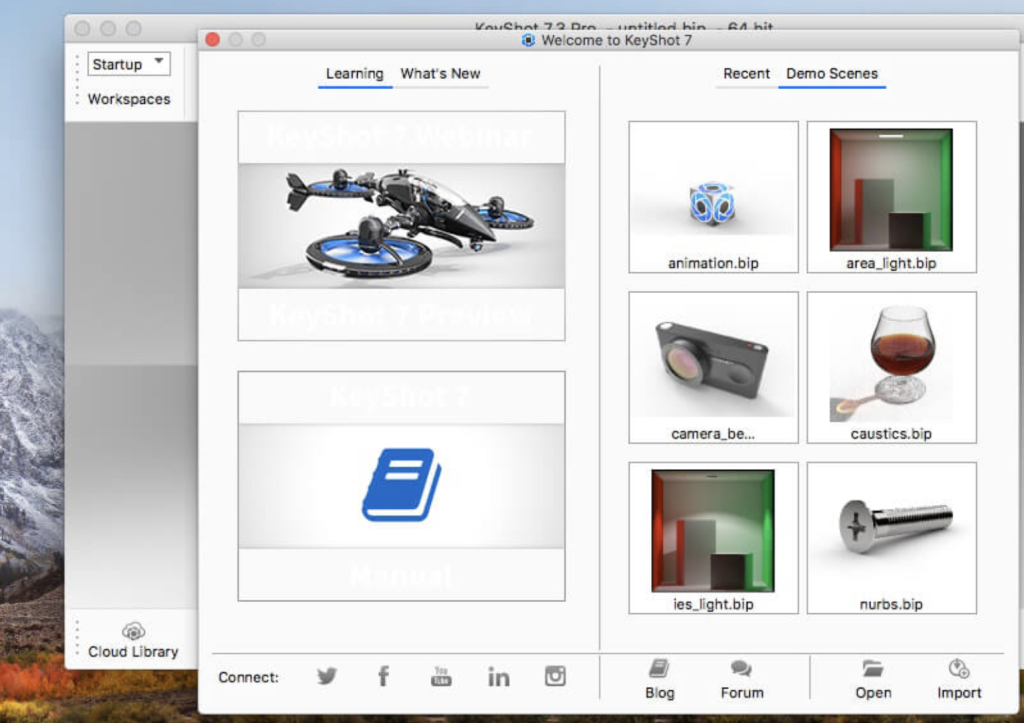Open the KeyShot 7 Webinar drone thumbnail
The image size is (1024, 723).
point(402,225)
